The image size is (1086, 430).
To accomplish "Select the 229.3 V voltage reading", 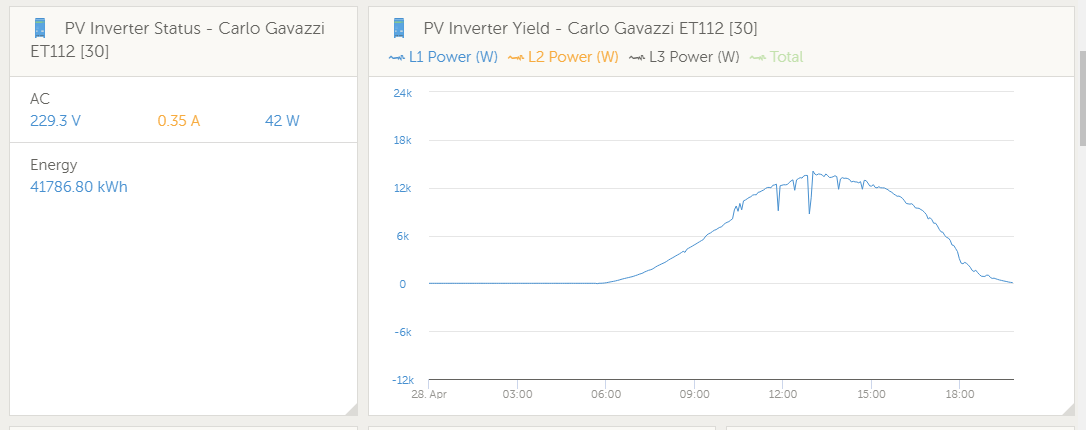I will [55, 121].
